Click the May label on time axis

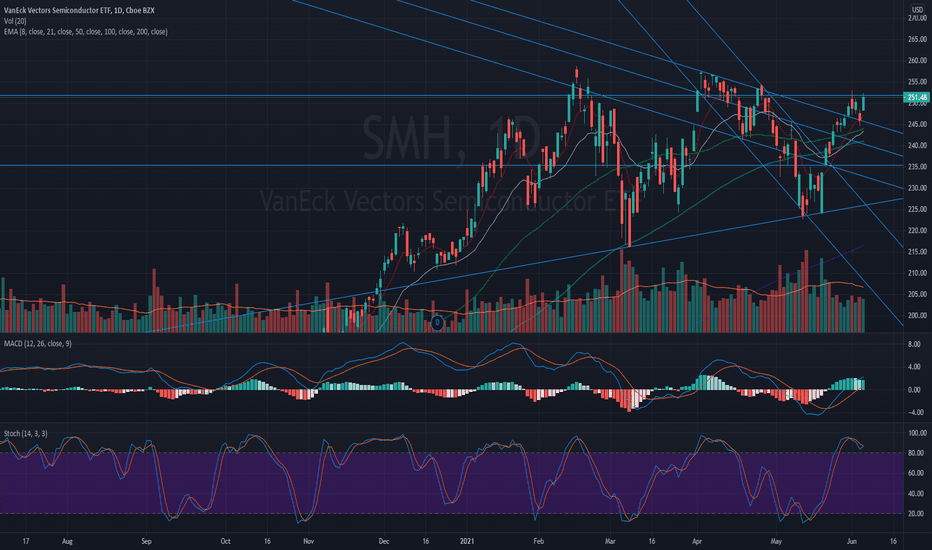[776, 542]
